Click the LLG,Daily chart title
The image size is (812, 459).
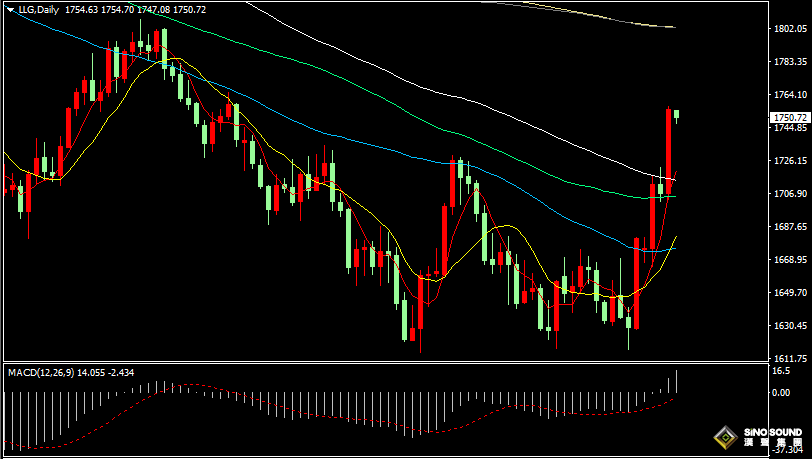[x=38, y=9]
